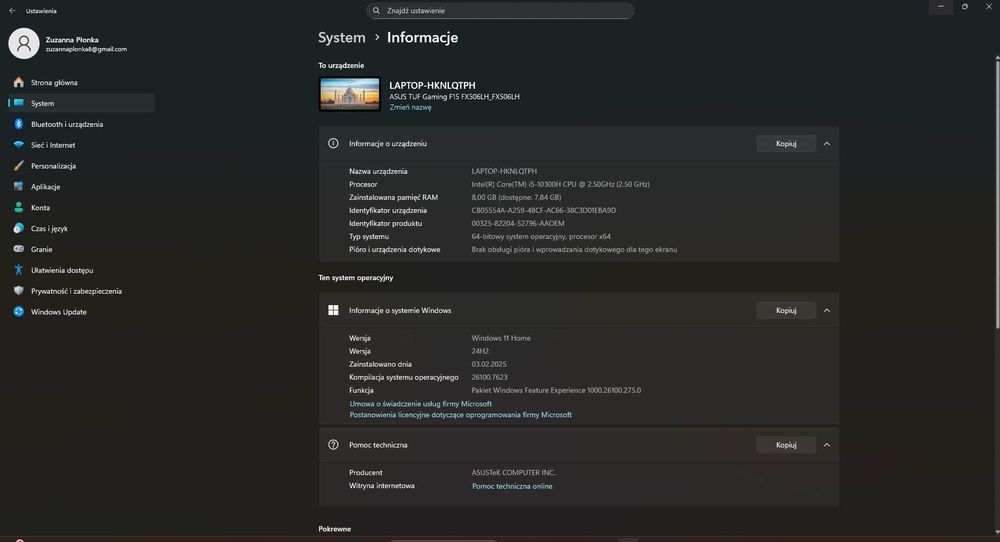The height and width of the screenshot is (542, 1000).
Task: Click the Aplikacje icon in the sidebar
Action: [x=18, y=186]
